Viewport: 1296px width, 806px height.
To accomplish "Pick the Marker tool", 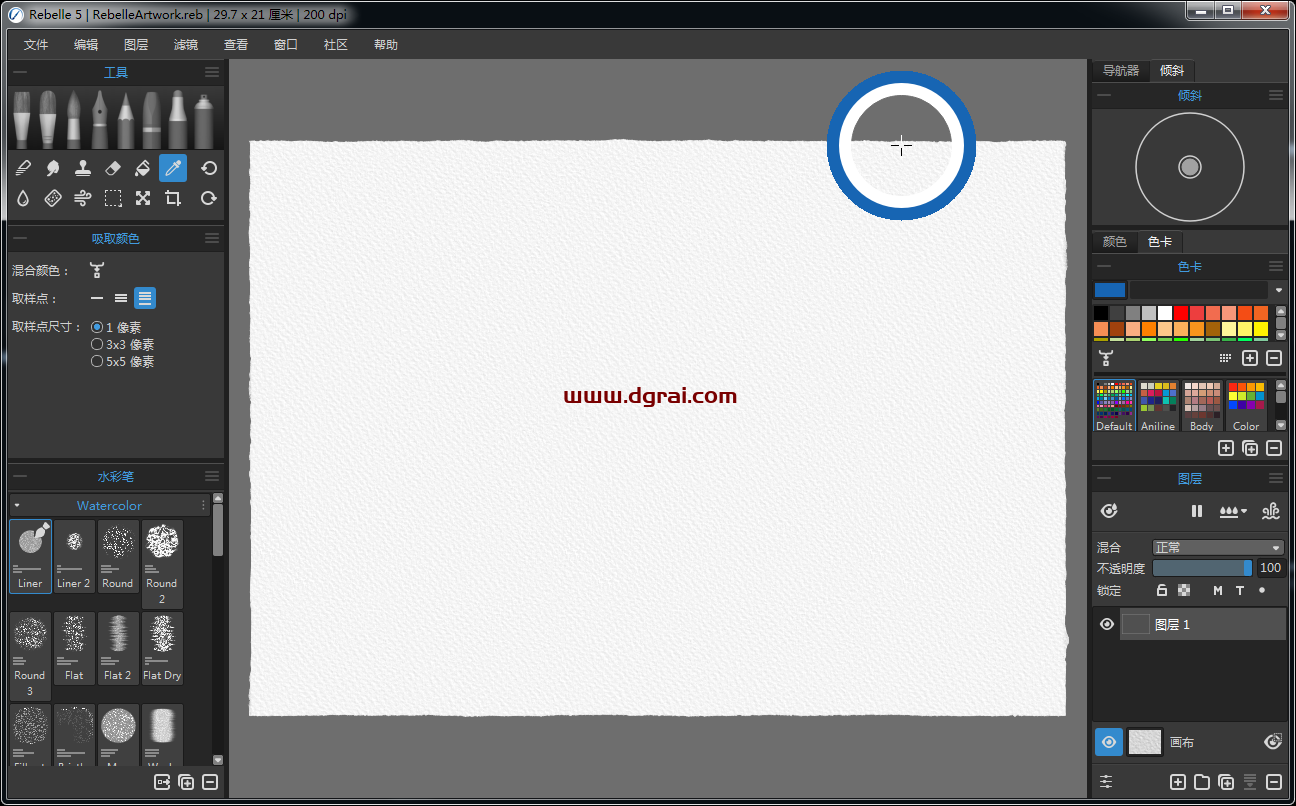I will (x=177, y=120).
